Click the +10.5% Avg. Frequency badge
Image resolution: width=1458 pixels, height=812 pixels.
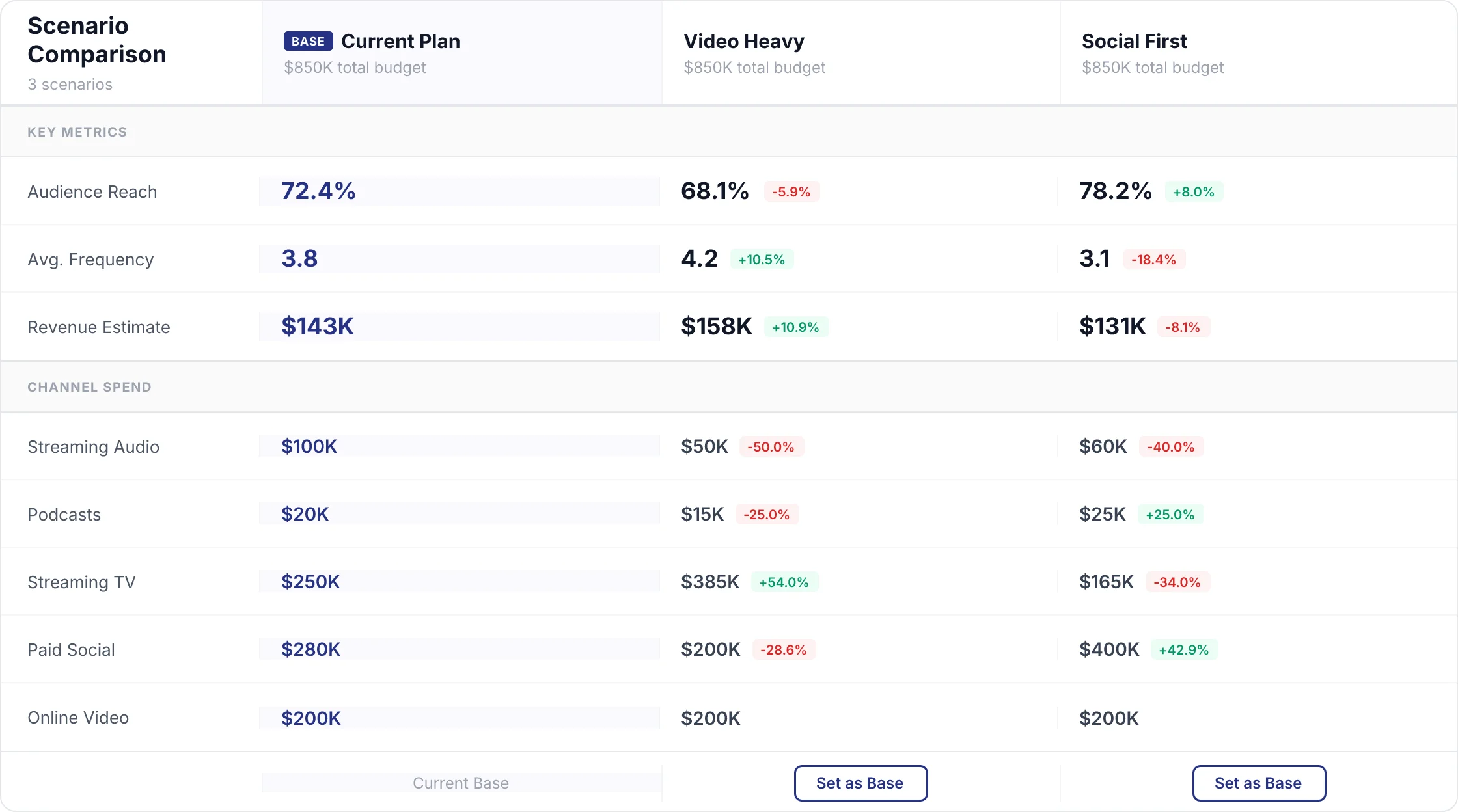pyautogui.click(x=761, y=260)
